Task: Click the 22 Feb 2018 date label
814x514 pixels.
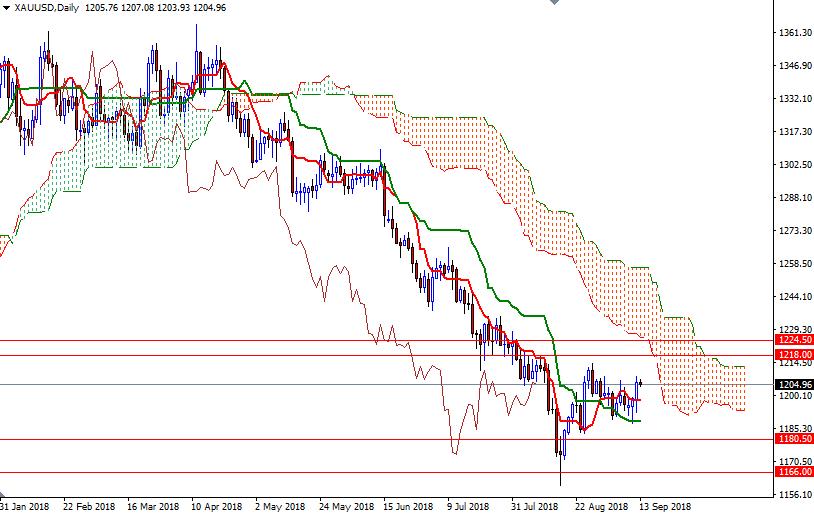Action: click(88, 506)
